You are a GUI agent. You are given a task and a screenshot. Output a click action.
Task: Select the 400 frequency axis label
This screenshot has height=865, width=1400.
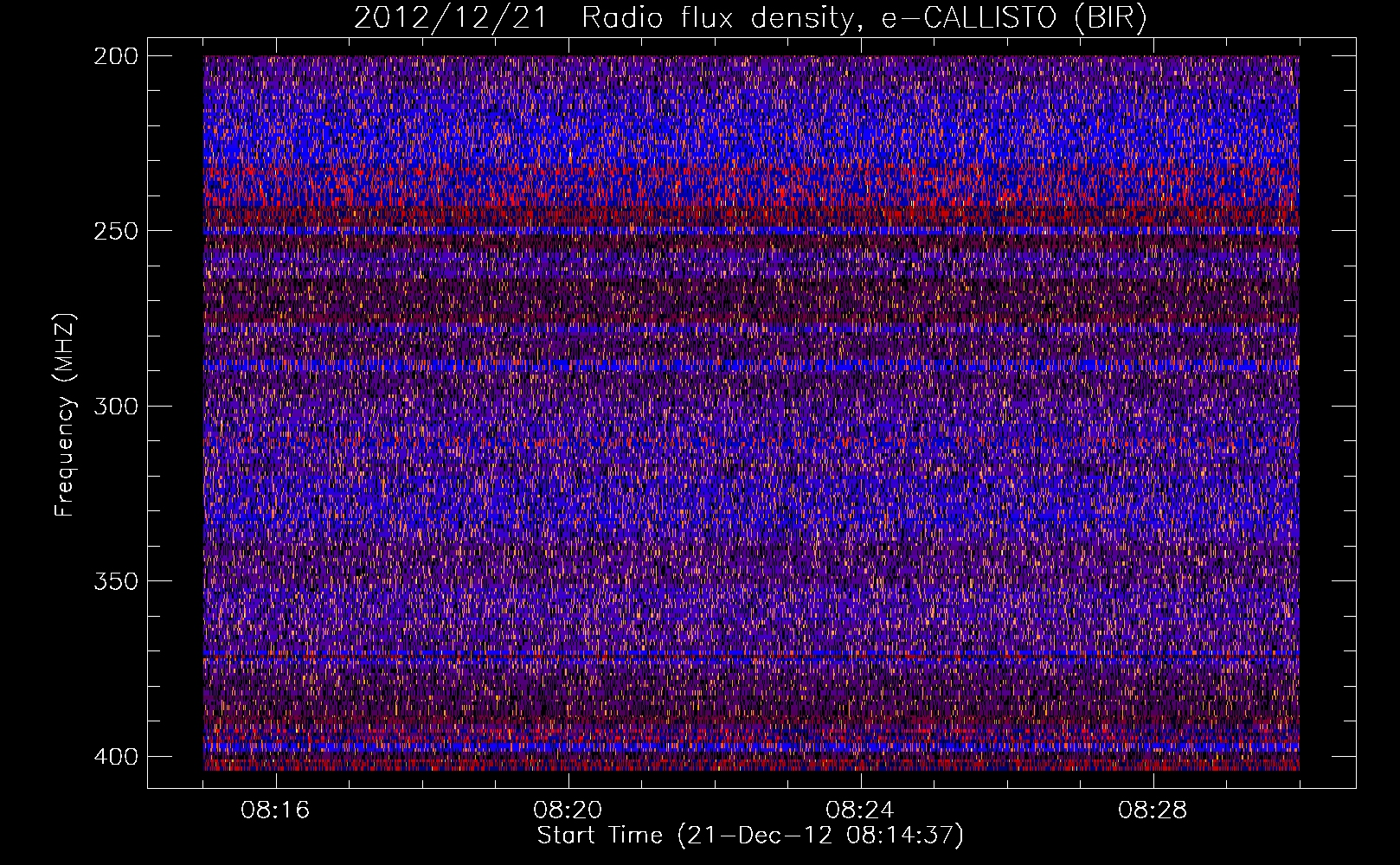pyautogui.click(x=115, y=756)
